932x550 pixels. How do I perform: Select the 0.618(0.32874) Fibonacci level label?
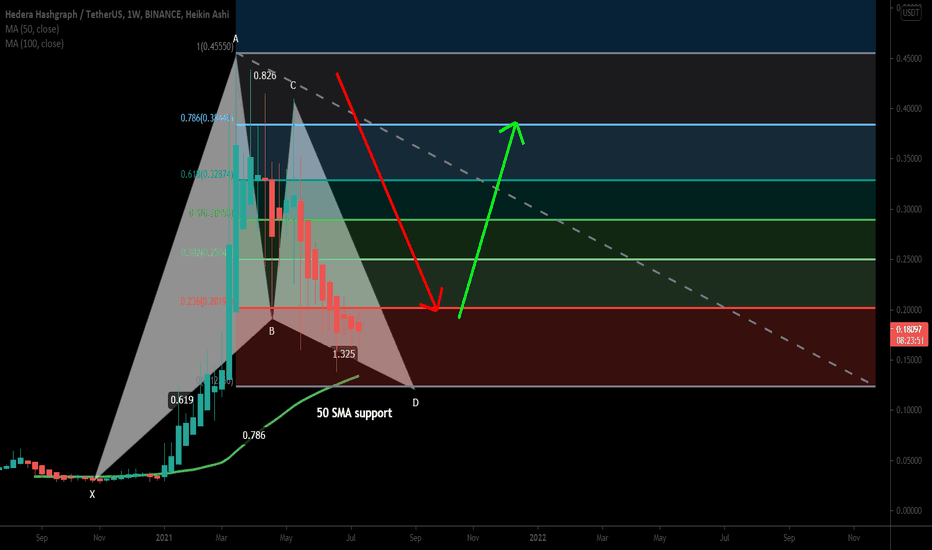(x=207, y=174)
